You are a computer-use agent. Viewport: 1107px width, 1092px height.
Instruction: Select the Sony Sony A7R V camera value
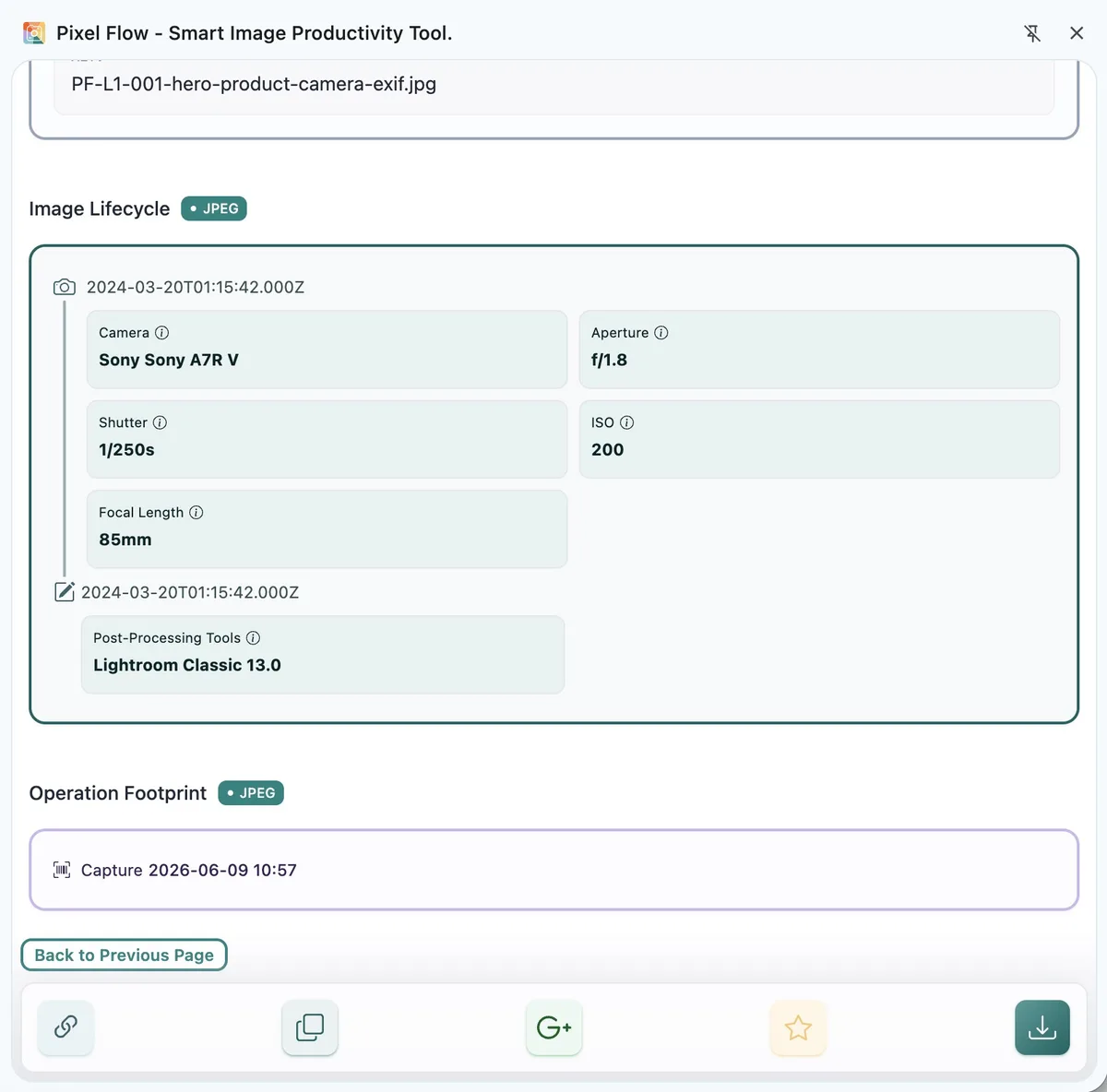(169, 361)
